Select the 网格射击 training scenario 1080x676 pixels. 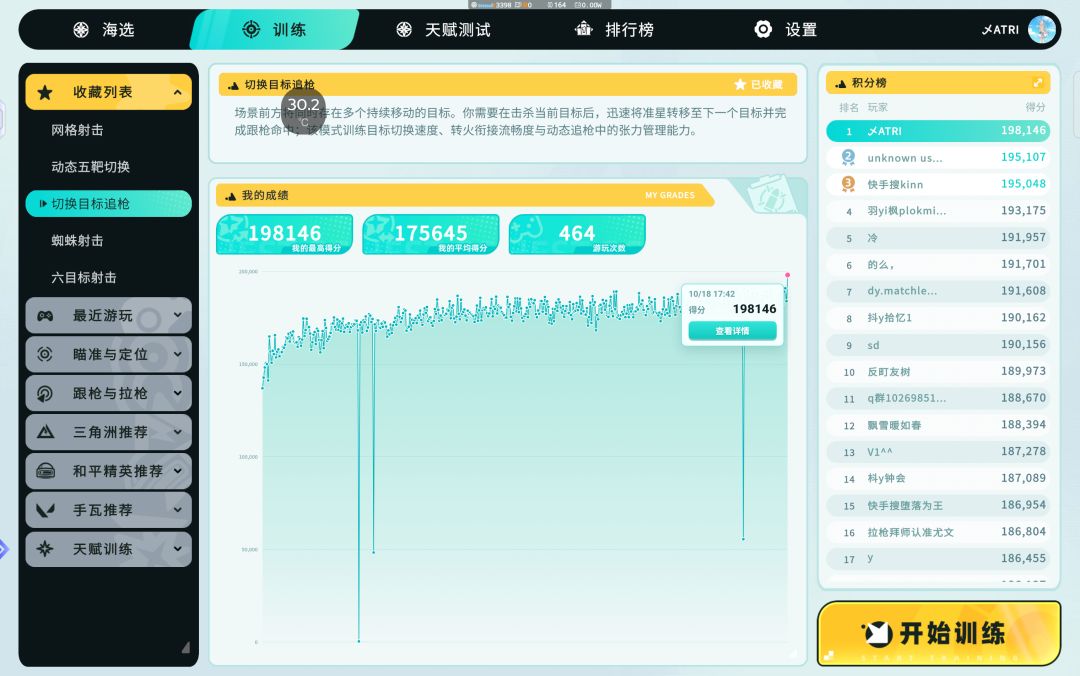point(77,130)
